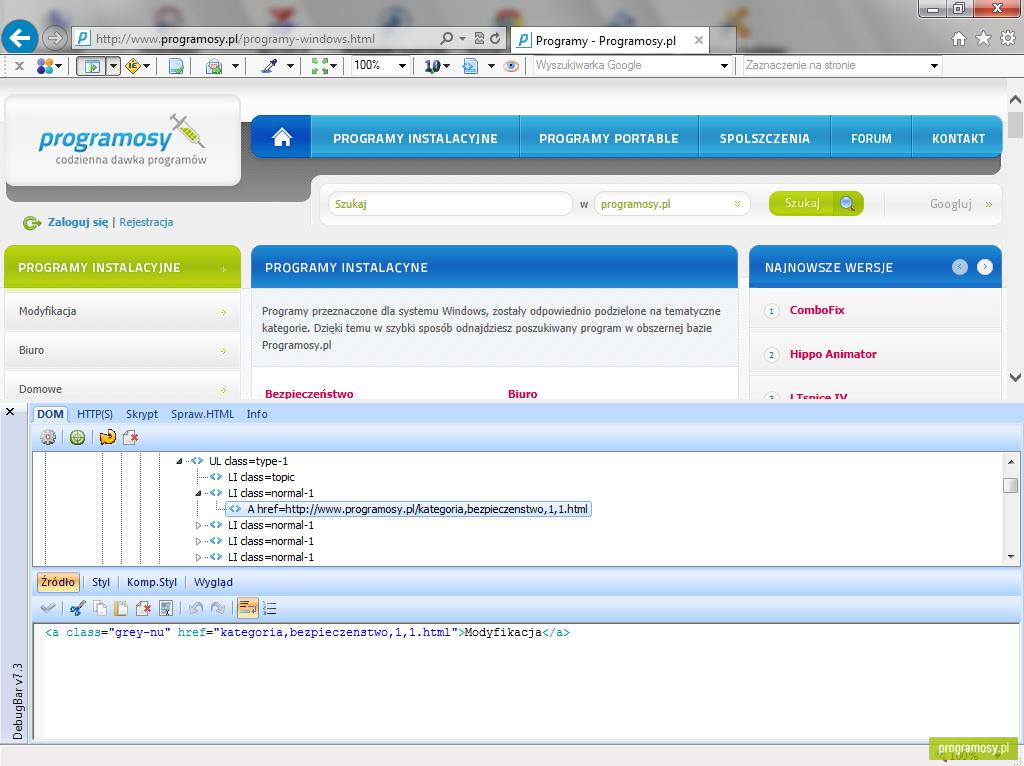This screenshot has width=1024, height=766.
Task: Click the blue script document icon
Action: [x=470, y=66]
